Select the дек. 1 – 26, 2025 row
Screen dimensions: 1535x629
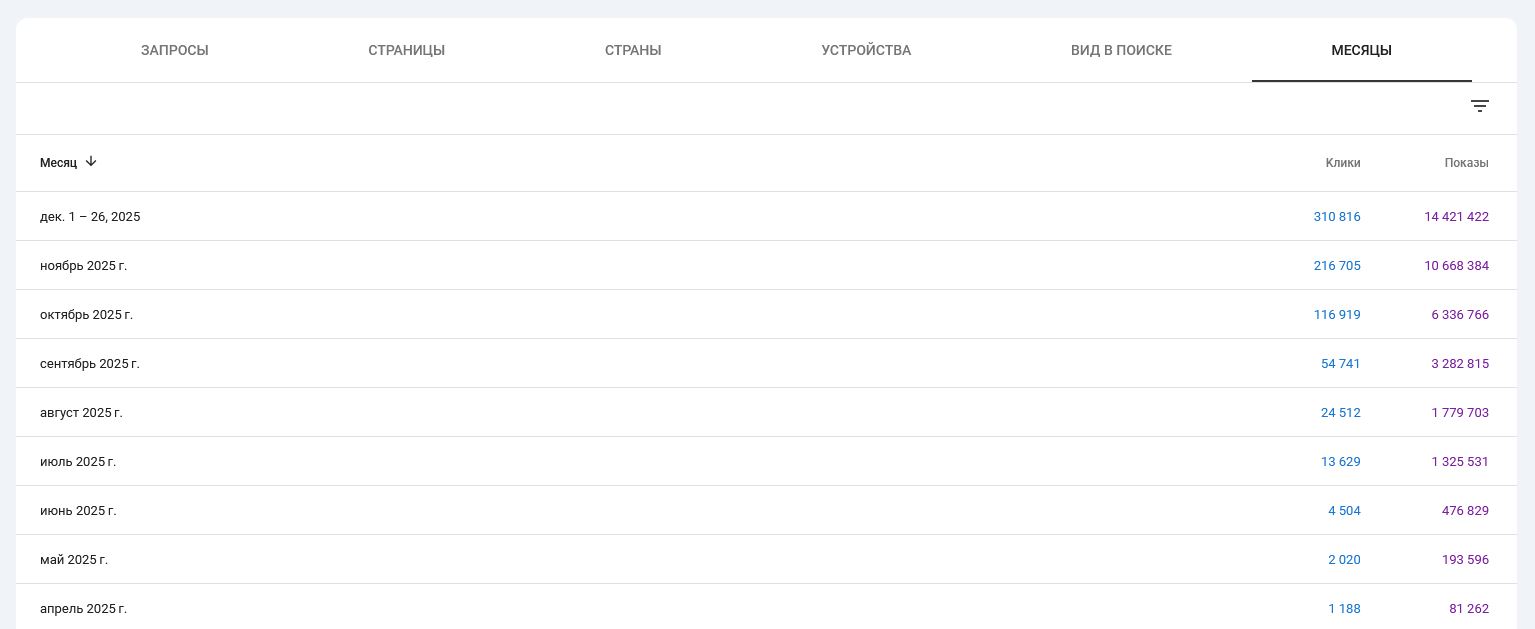point(90,217)
